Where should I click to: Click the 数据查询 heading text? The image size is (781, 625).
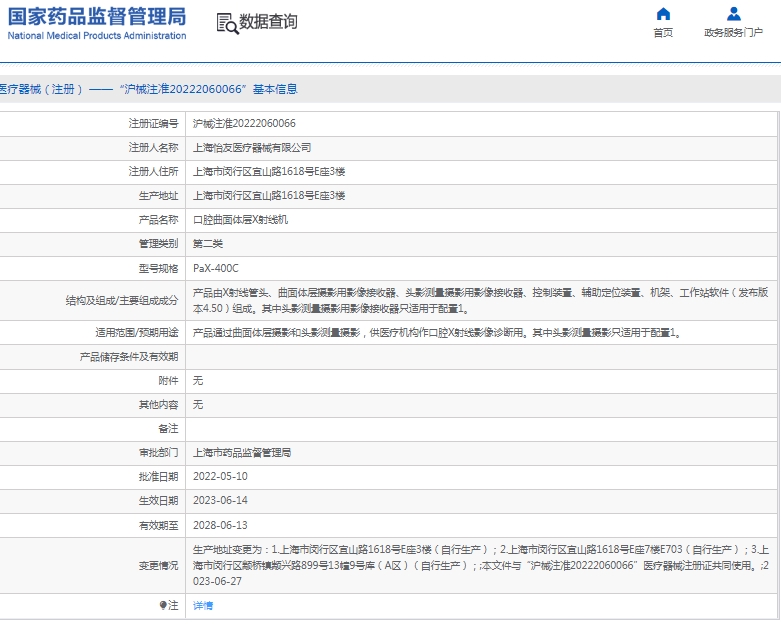[x=268, y=22]
